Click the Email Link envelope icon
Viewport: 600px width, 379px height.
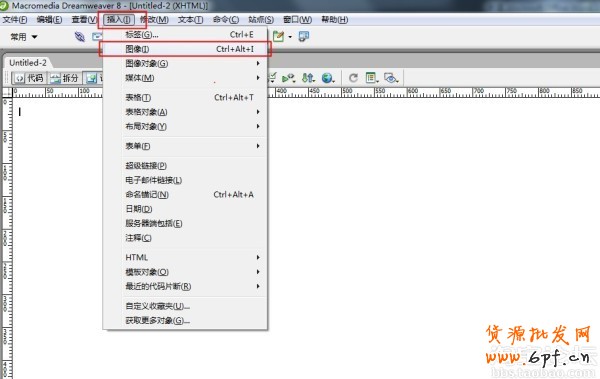point(97,37)
